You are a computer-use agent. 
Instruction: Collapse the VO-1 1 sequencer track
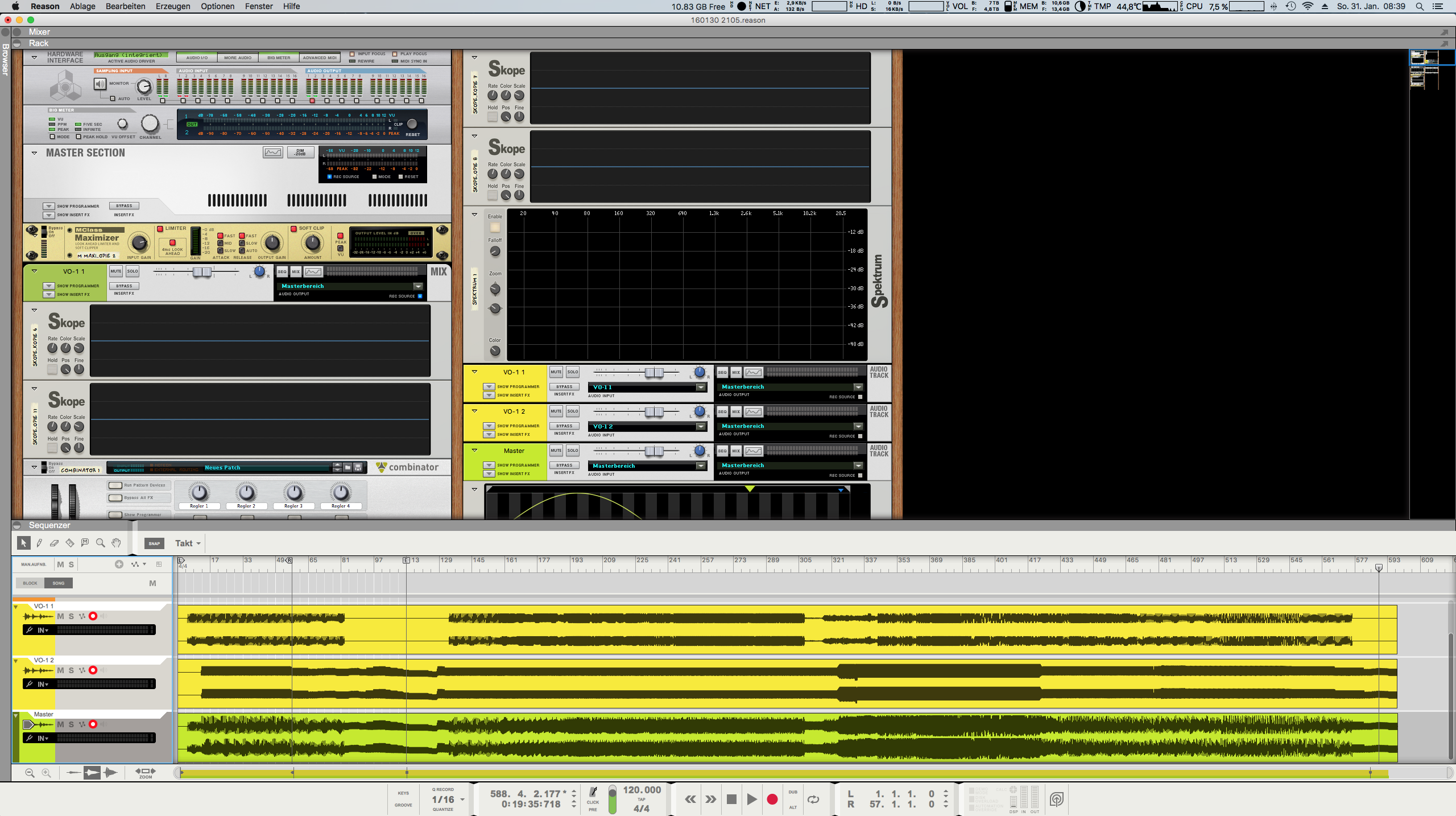tap(15, 607)
